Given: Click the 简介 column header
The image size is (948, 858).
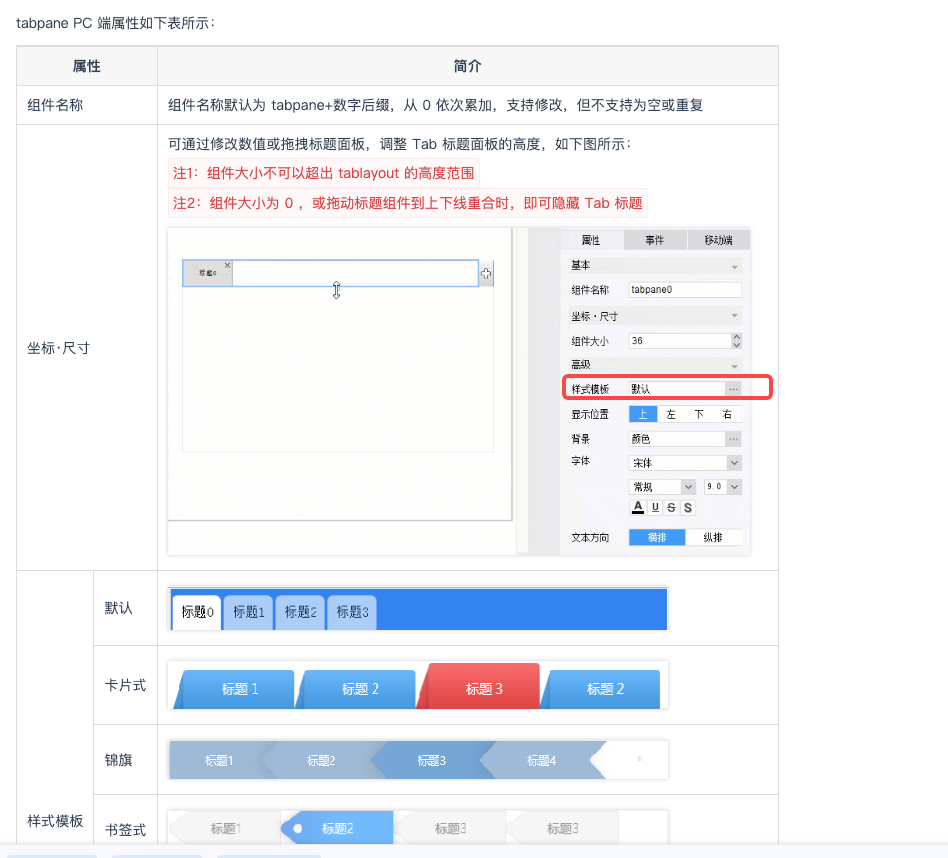Looking at the screenshot, I should point(467,66).
